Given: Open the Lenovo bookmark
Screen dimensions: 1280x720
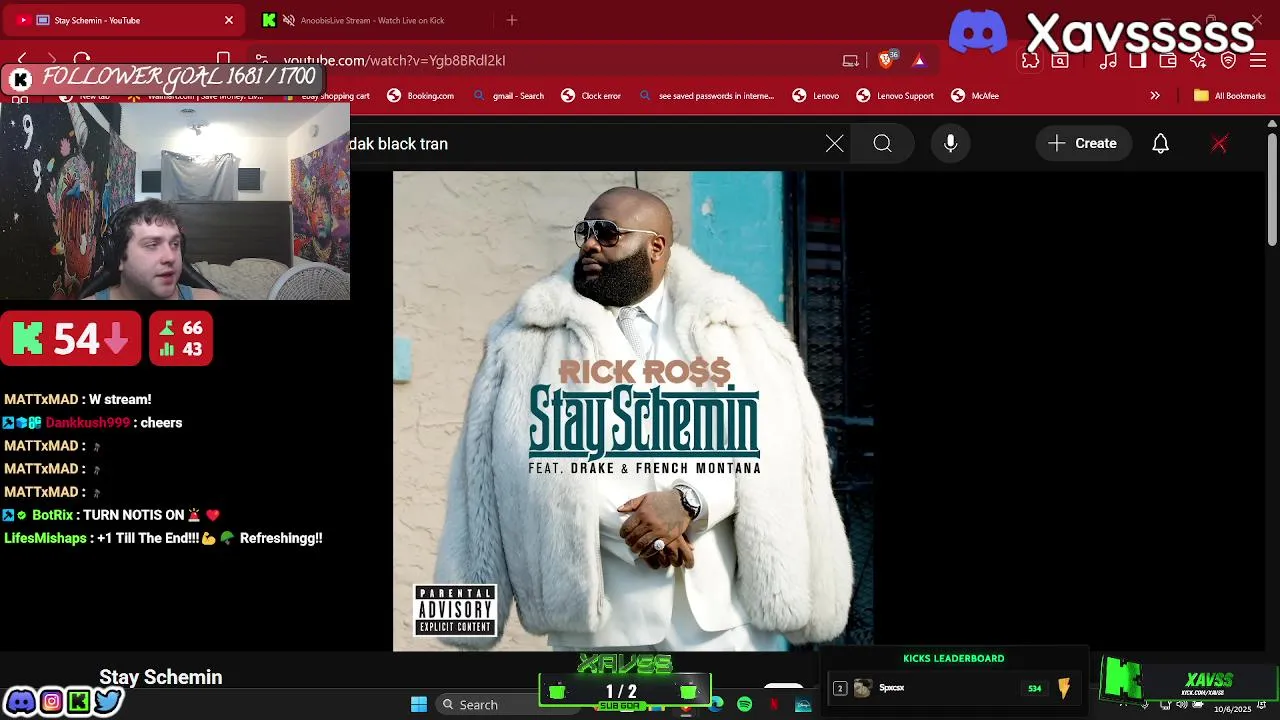Looking at the screenshot, I should pyautogui.click(x=816, y=96).
